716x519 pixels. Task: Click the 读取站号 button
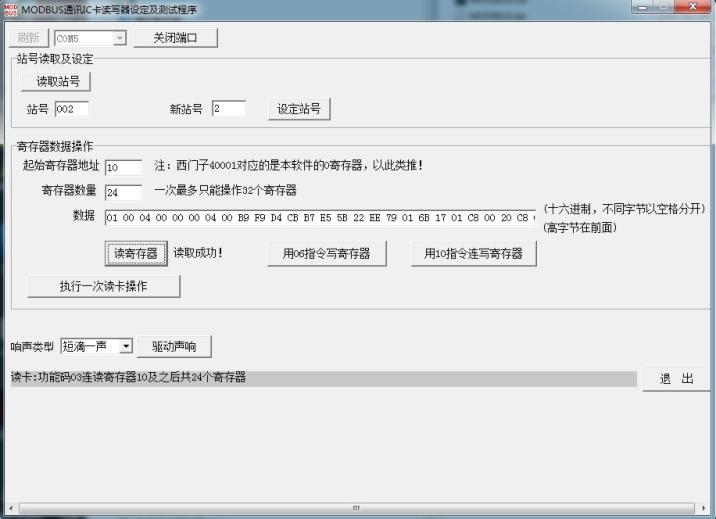coord(57,81)
